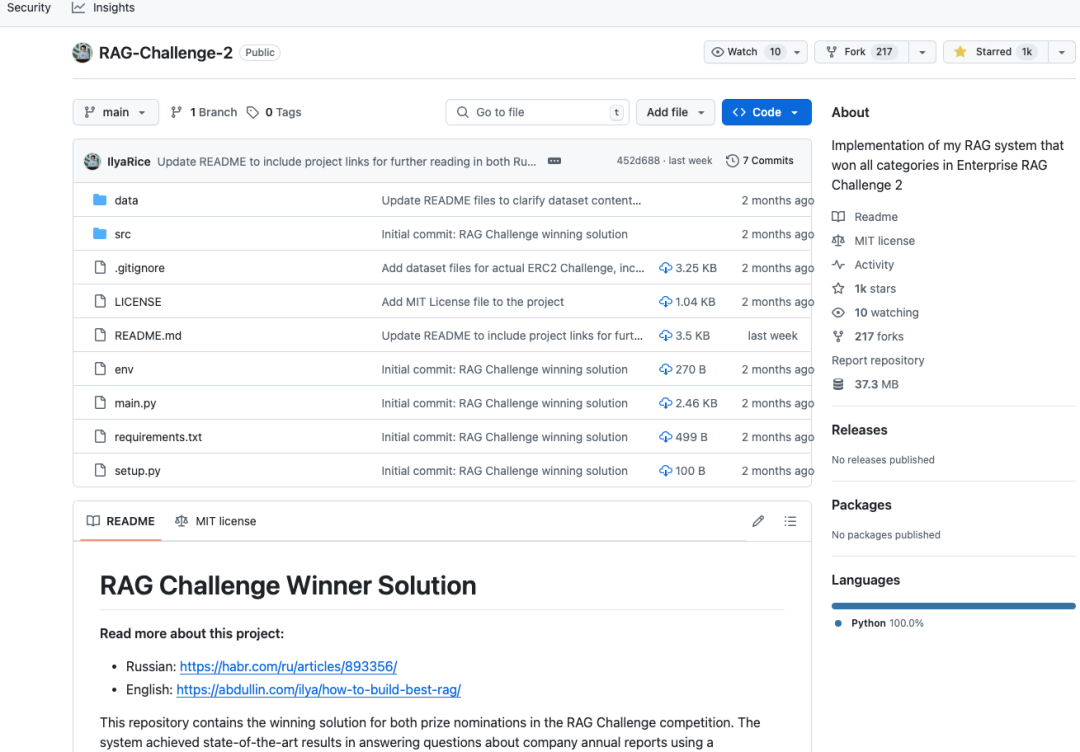Toggle the Starred star button
This screenshot has width=1080, height=752.
point(995,52)
